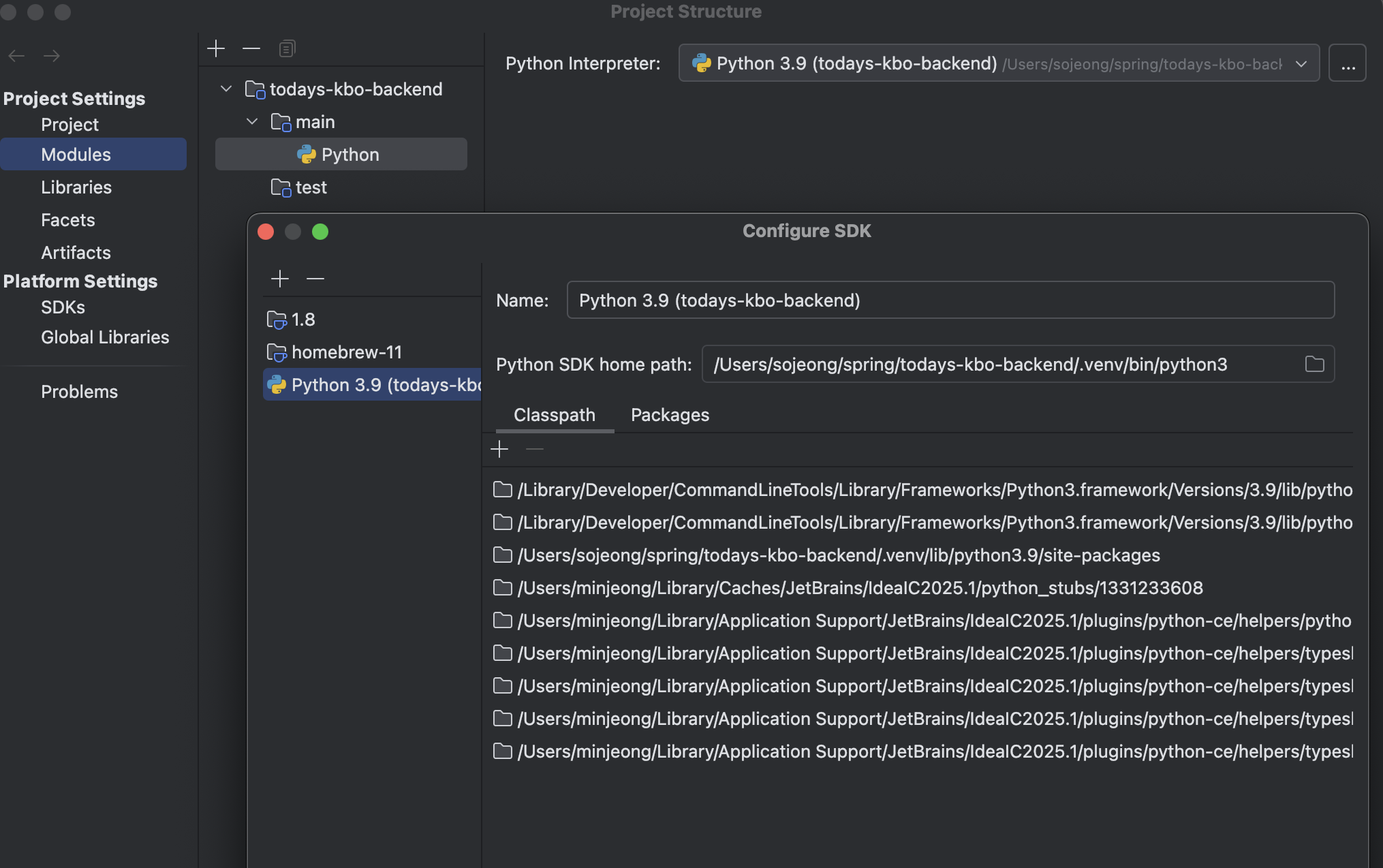Click add classpath entry plus icon
Viewport: 1383px width, 868px height.
(x=499, y=450)
